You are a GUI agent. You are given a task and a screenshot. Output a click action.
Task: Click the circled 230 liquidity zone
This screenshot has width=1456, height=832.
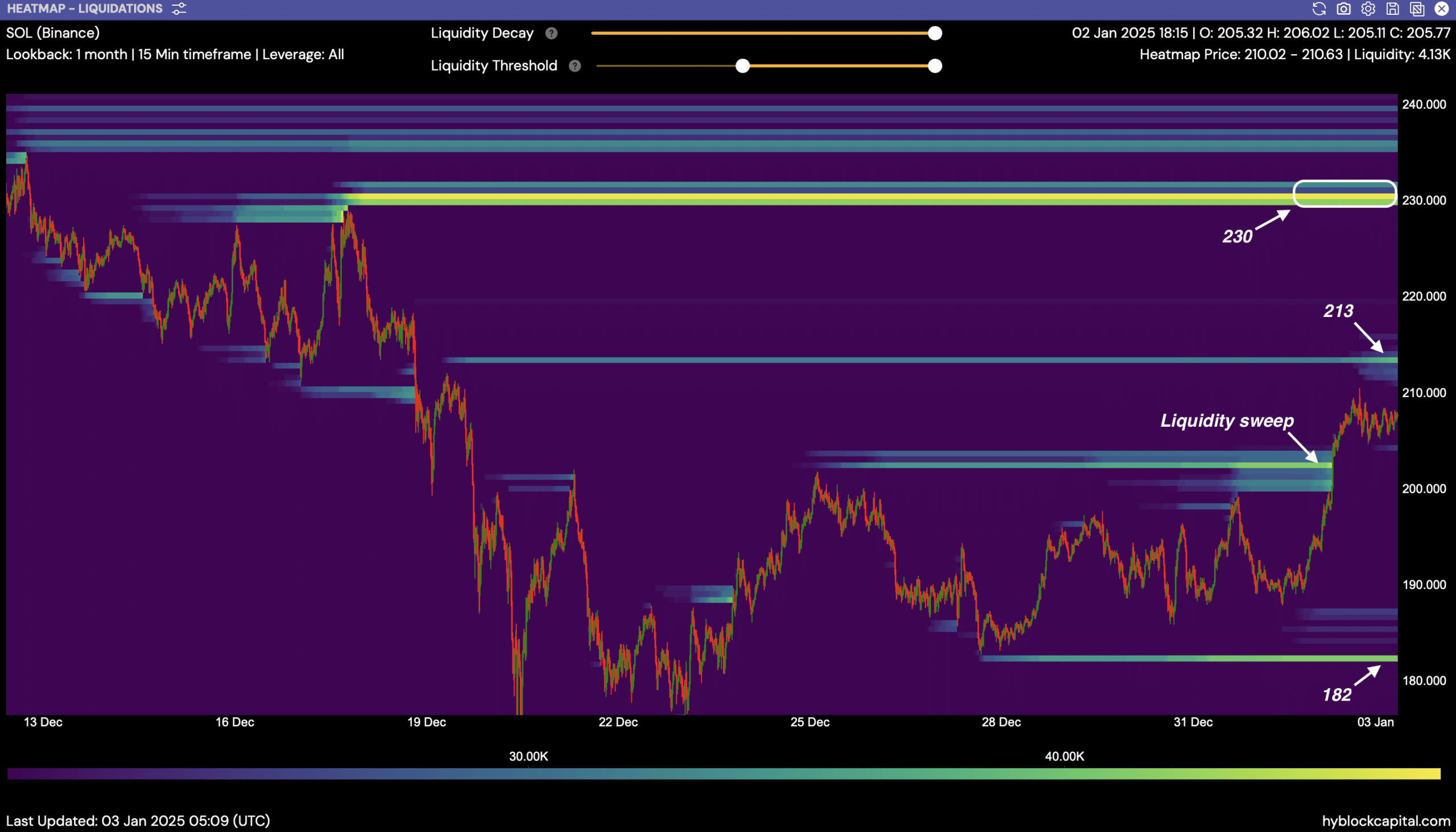(1344, 194)
